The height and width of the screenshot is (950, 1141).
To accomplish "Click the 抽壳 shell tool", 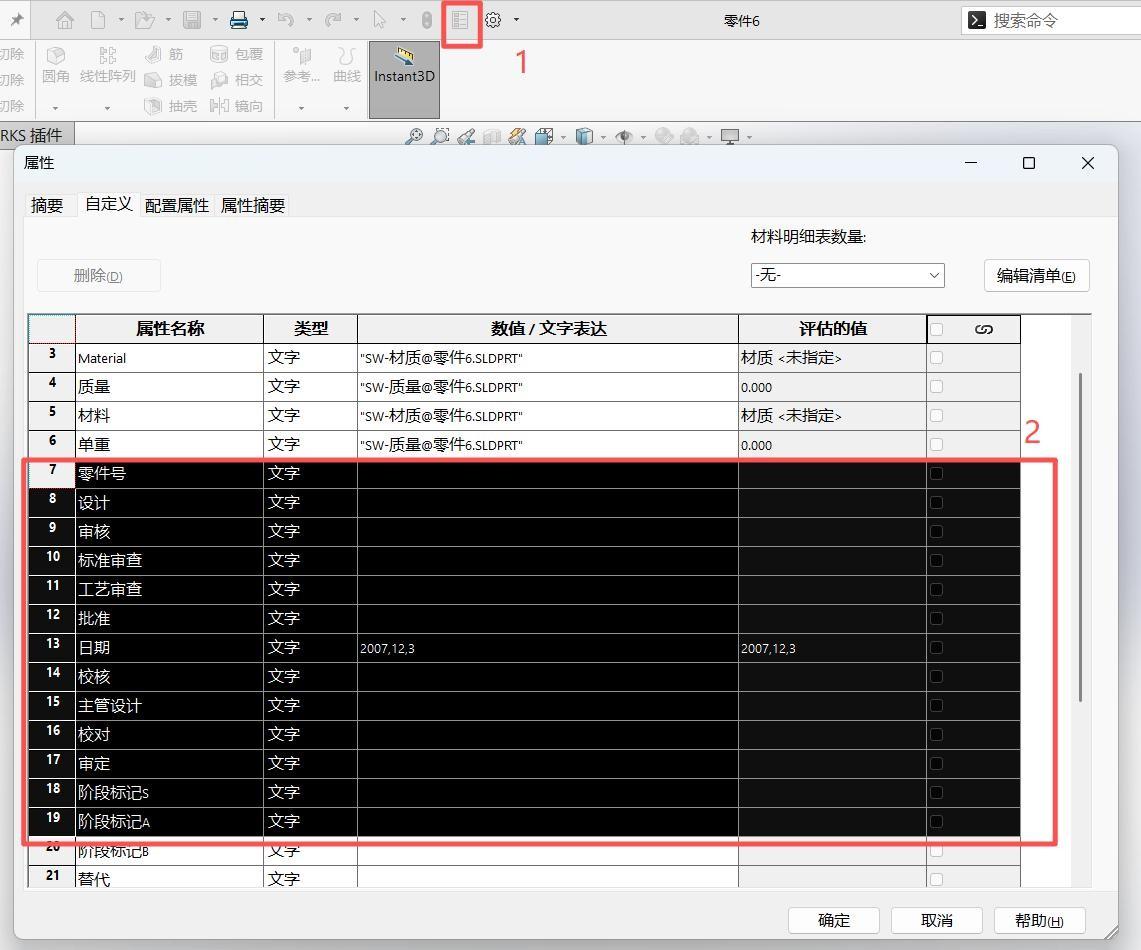I will pos(171,106).
